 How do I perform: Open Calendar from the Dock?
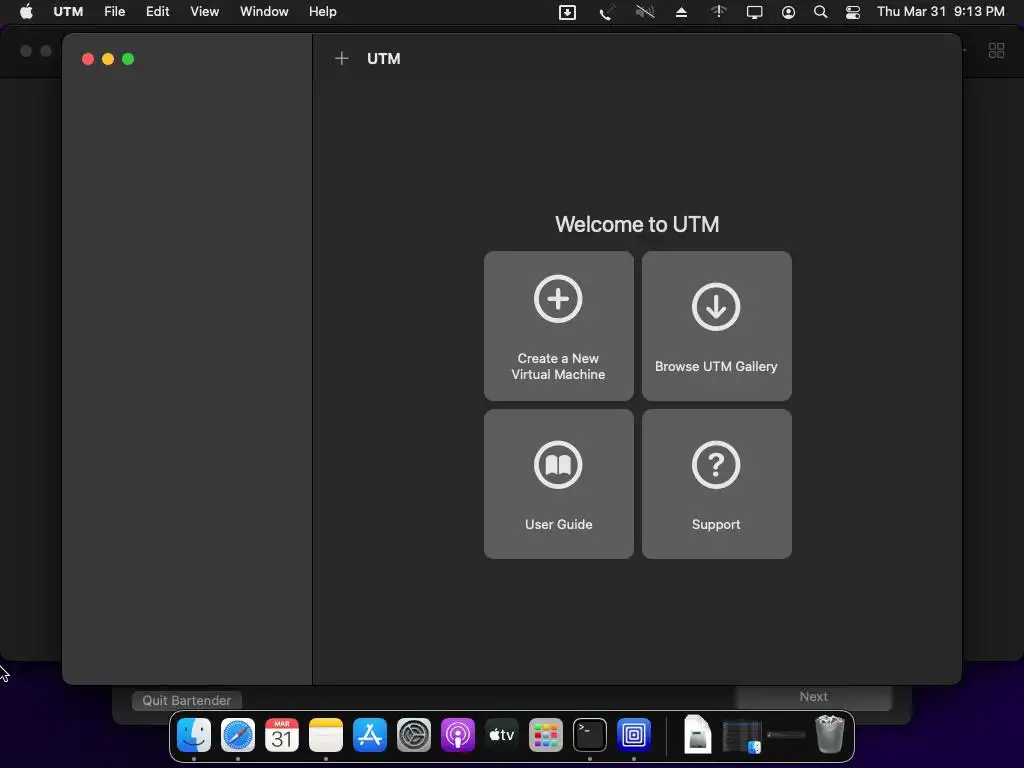[x=281, y=735]
